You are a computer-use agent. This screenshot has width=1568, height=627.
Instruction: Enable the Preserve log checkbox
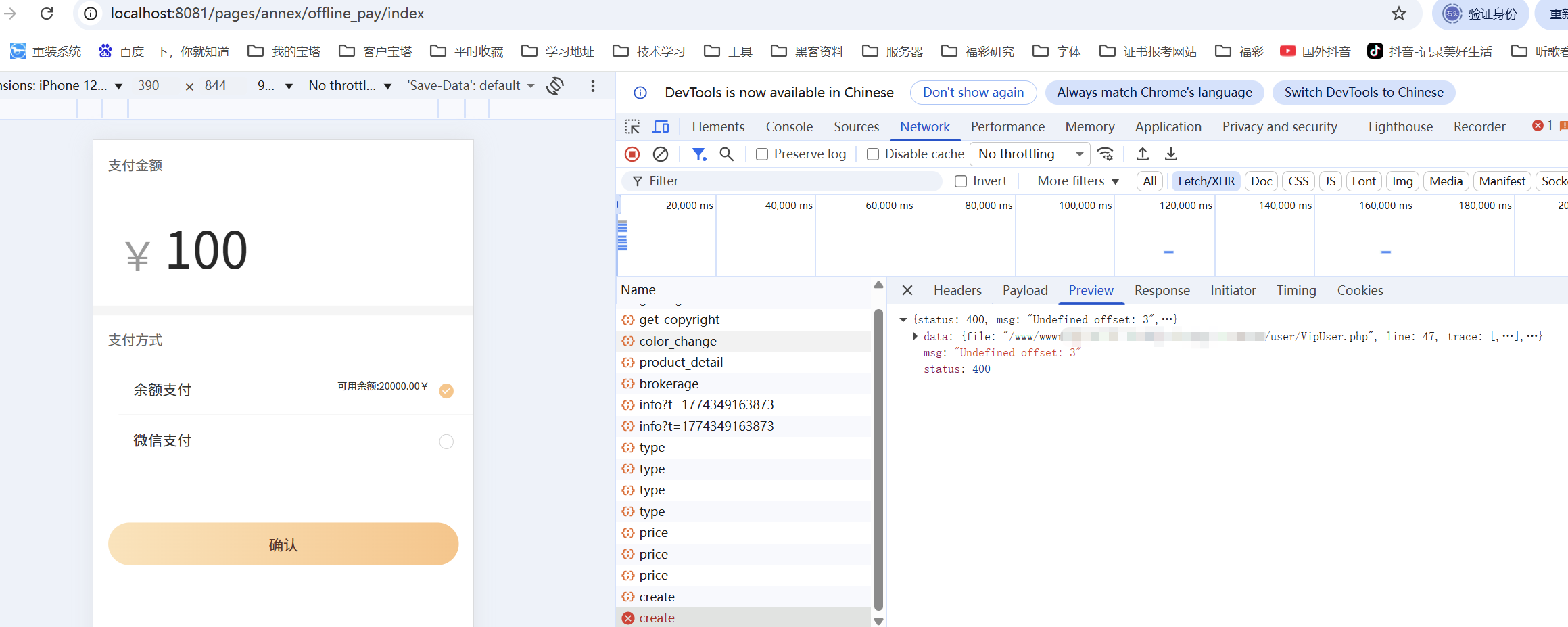[762, 154]
